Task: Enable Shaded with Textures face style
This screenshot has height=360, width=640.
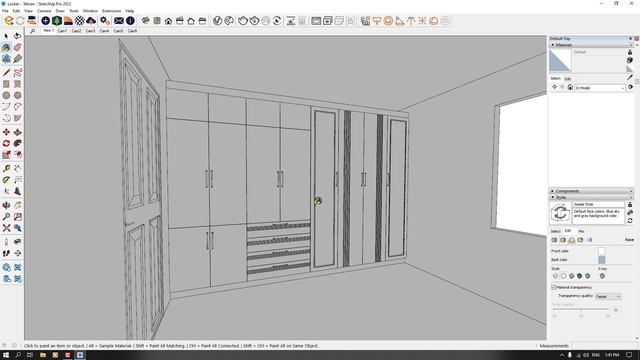Action: [x=579, y=276]
